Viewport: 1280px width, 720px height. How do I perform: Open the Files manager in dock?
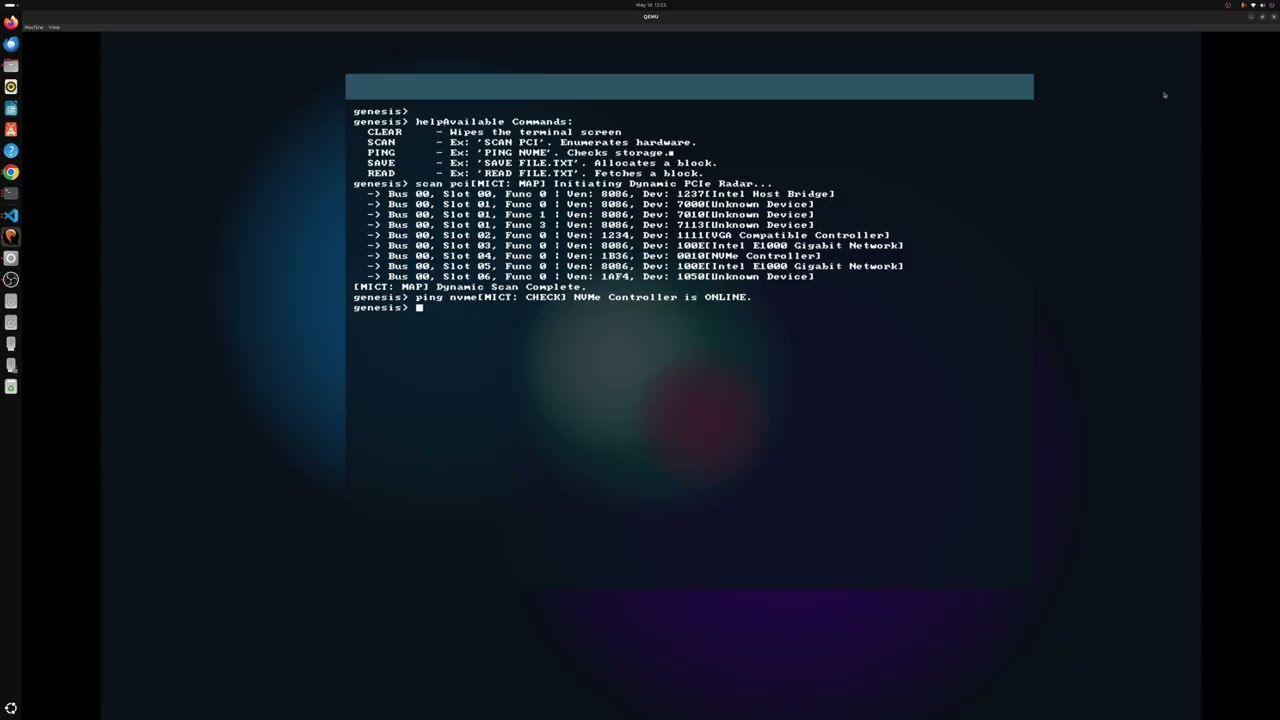click(x=11, y=65)
